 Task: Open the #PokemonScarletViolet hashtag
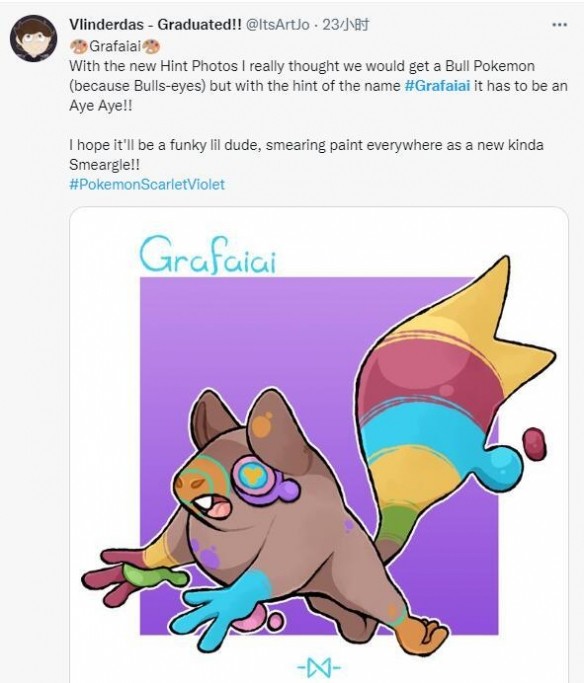[147, 184]
